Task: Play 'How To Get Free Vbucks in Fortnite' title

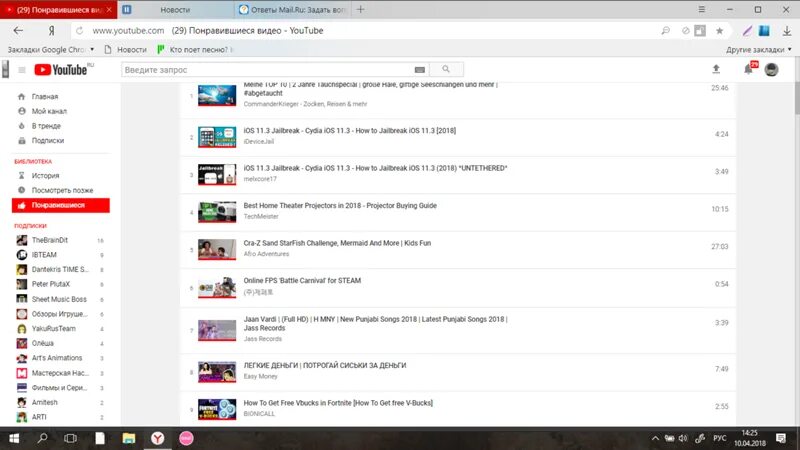Action: coord(338,403)
